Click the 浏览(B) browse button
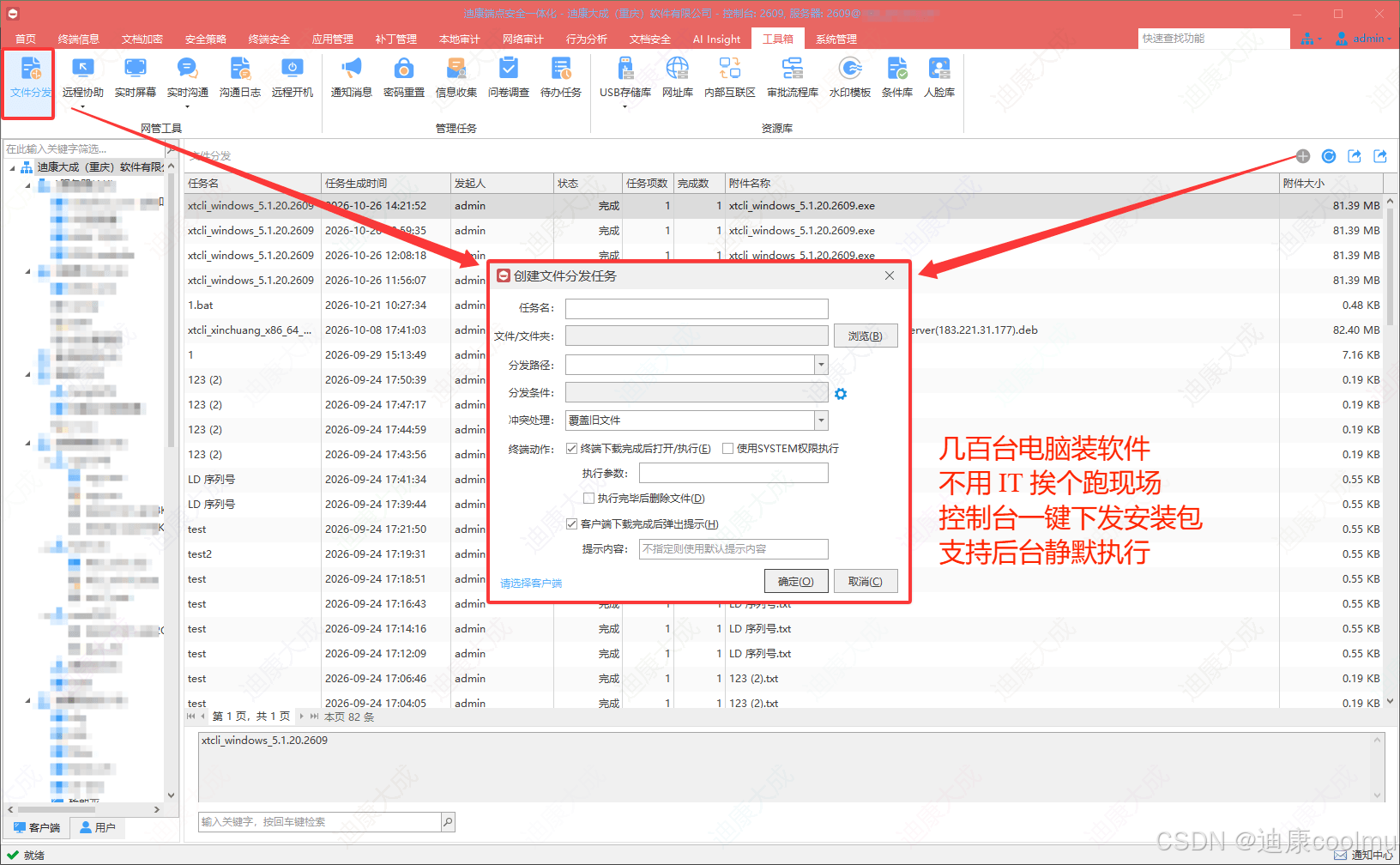 [x=866, y=336]
